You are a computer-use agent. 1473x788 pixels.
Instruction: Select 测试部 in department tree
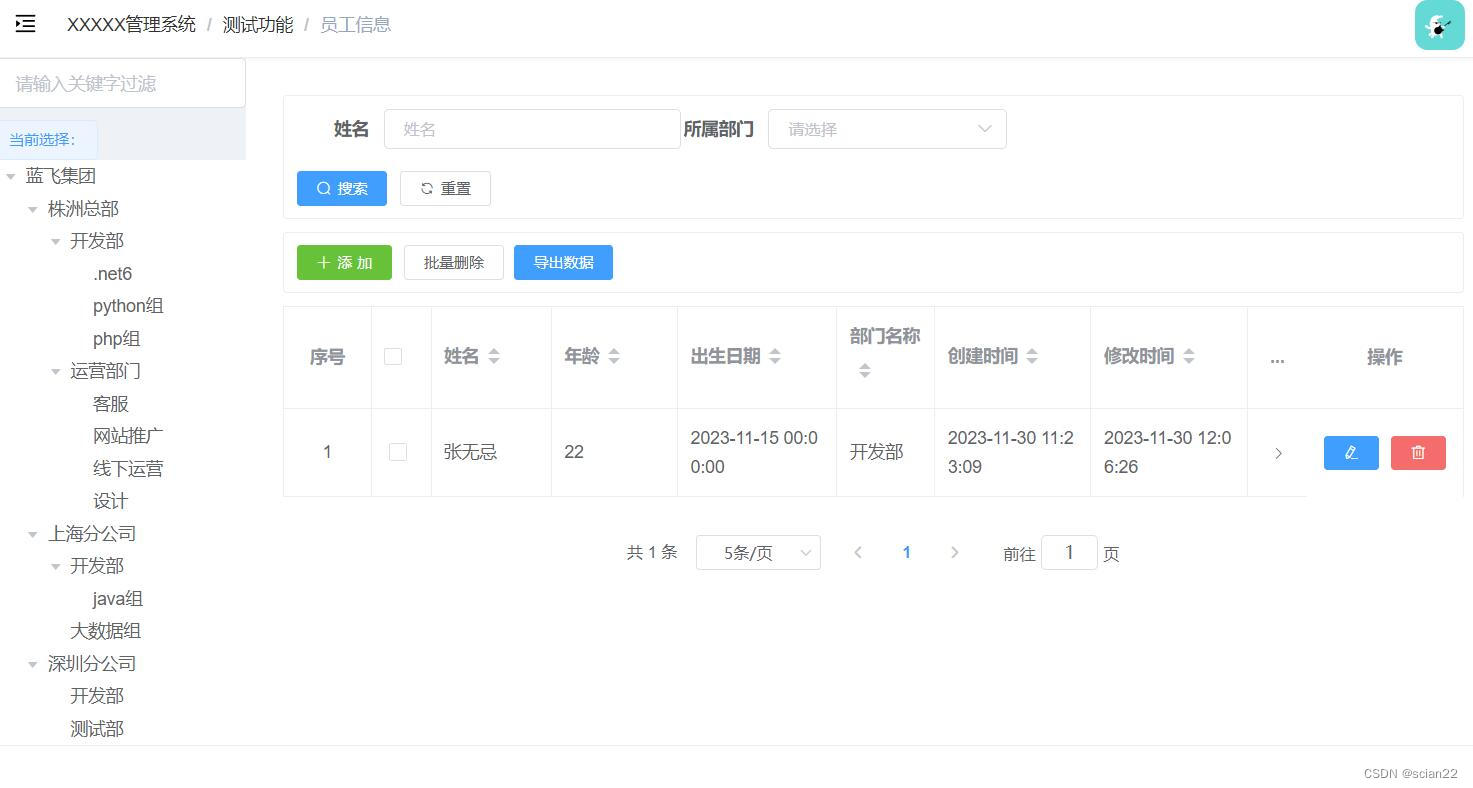[x=97, y=729]
